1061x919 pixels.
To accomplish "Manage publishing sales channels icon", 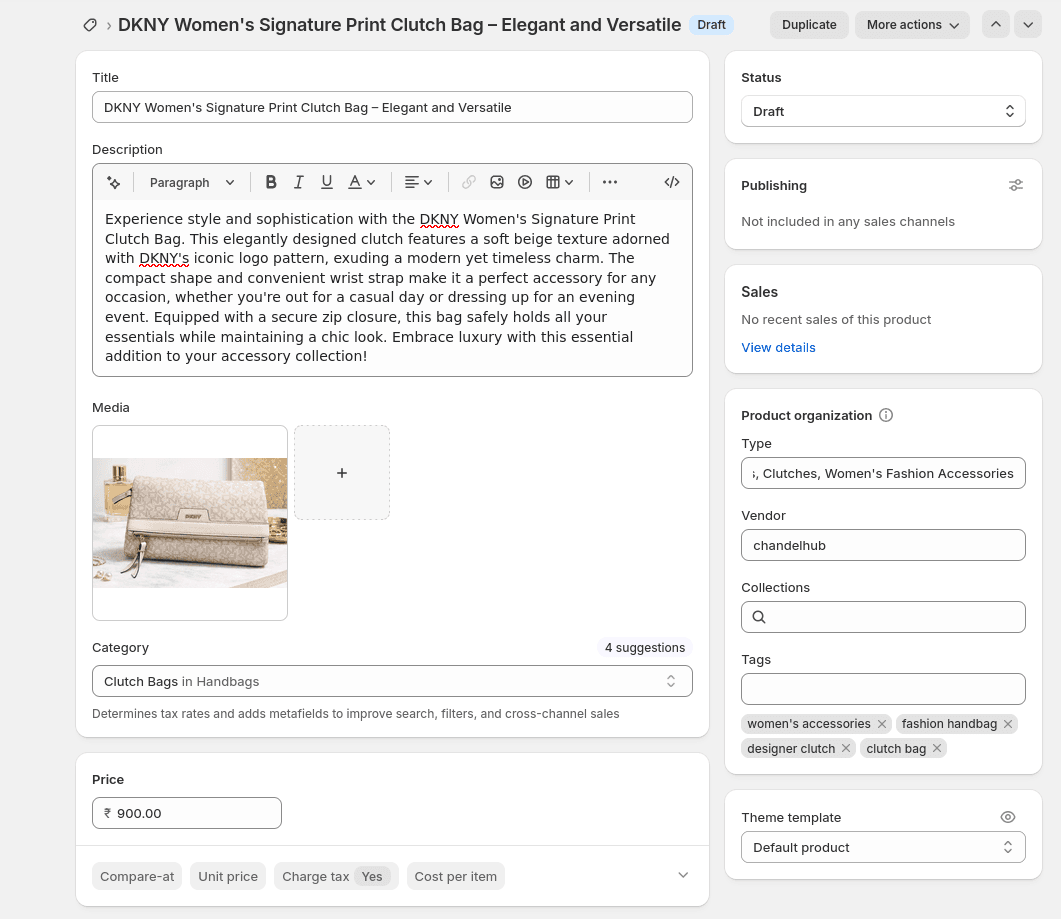I will pyautogui.click(x=1016, y=185).
